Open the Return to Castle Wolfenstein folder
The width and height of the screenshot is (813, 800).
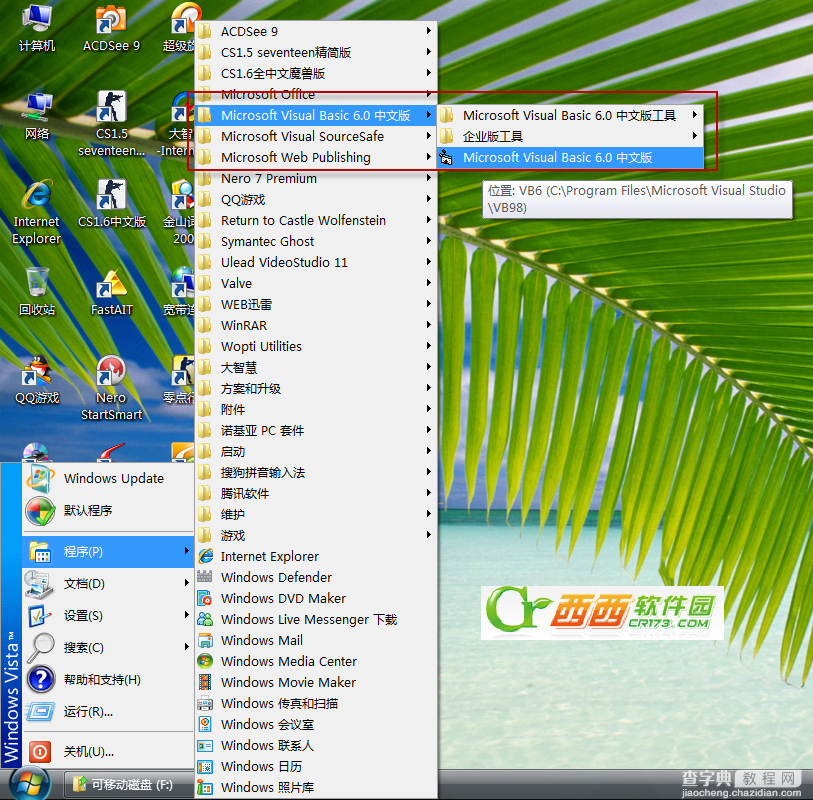point(316,220)
